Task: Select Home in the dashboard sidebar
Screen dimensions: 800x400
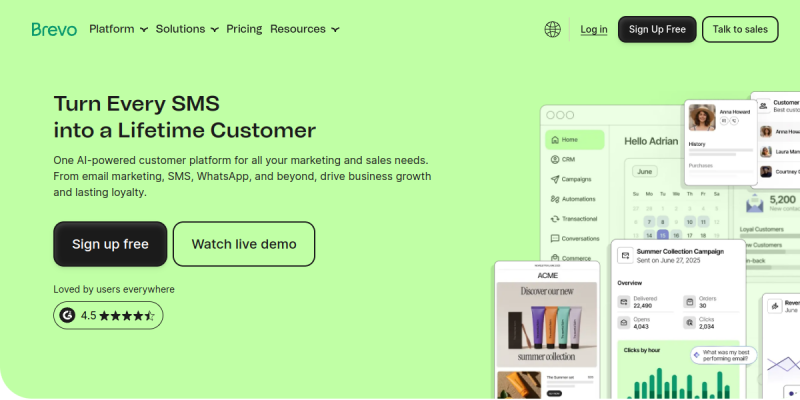Action: (574, 140)
